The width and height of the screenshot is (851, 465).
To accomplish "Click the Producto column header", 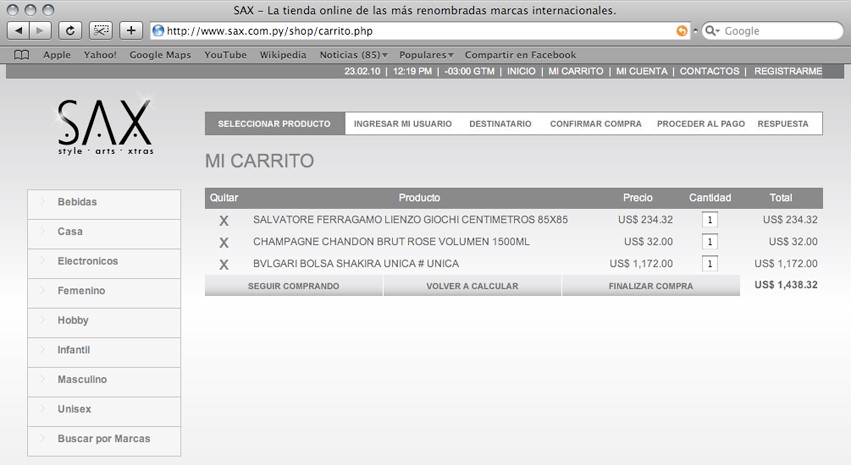I will pyautogui.click(x=419, y=198).
